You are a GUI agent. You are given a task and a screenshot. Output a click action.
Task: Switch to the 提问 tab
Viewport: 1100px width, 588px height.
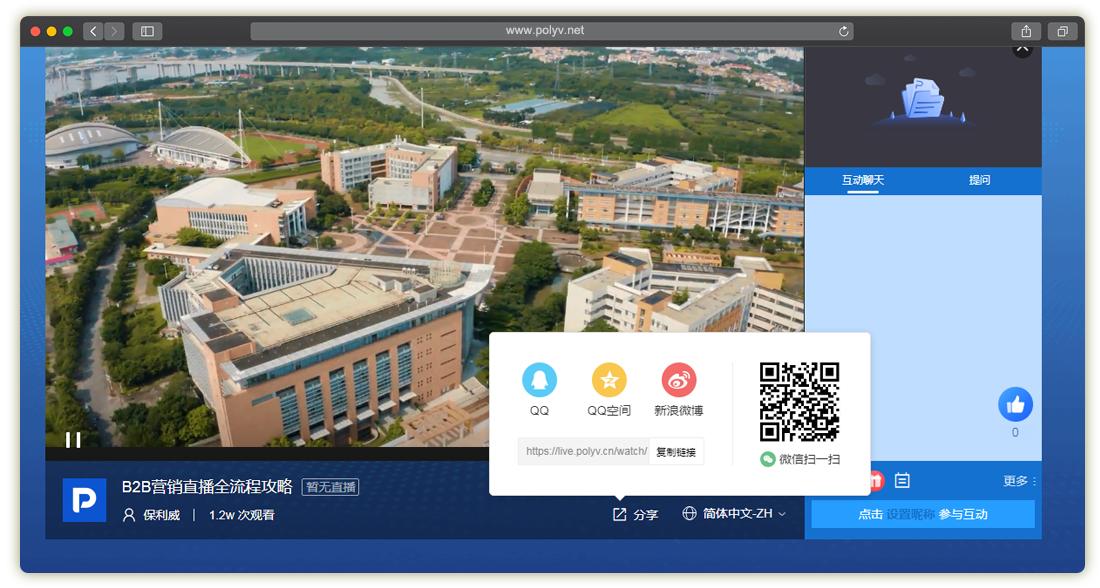pyautogui.click(x=979, y=180)
